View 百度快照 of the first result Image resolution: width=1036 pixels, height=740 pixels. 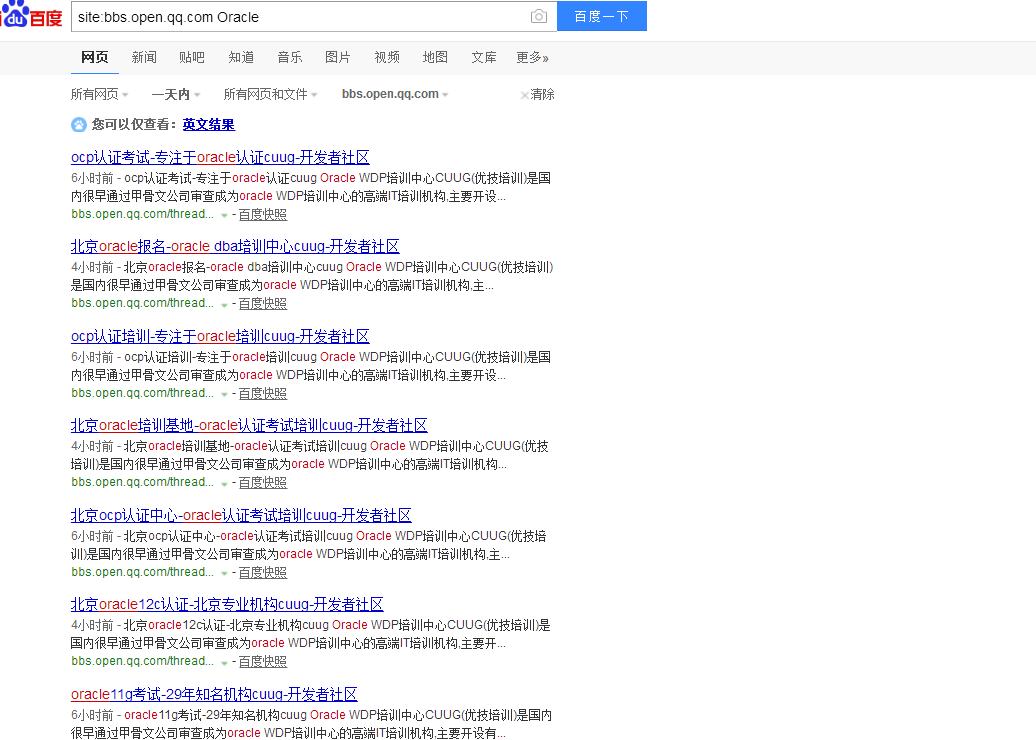pyautogui.click(x=262, y=214)
